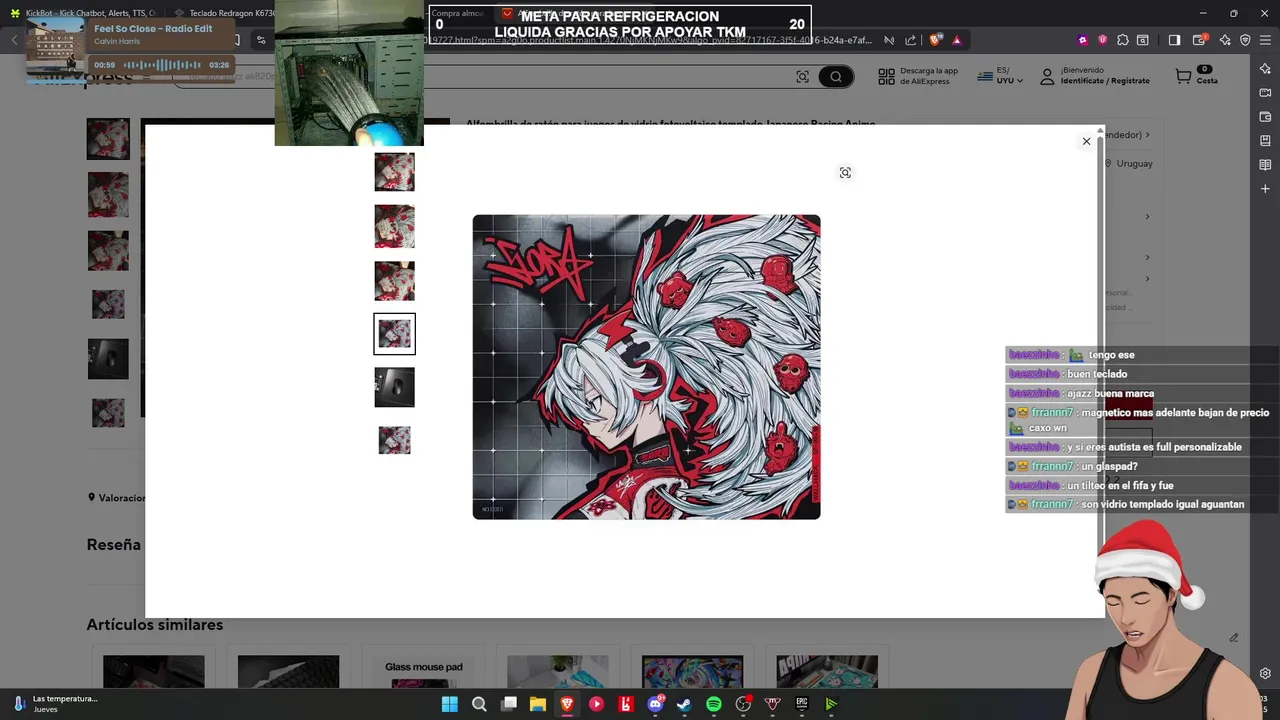1280x720 pixels.
Task: Select the dark mousepad viewer thumbnail
Action: pyautogui.click(x=394, y=387)
